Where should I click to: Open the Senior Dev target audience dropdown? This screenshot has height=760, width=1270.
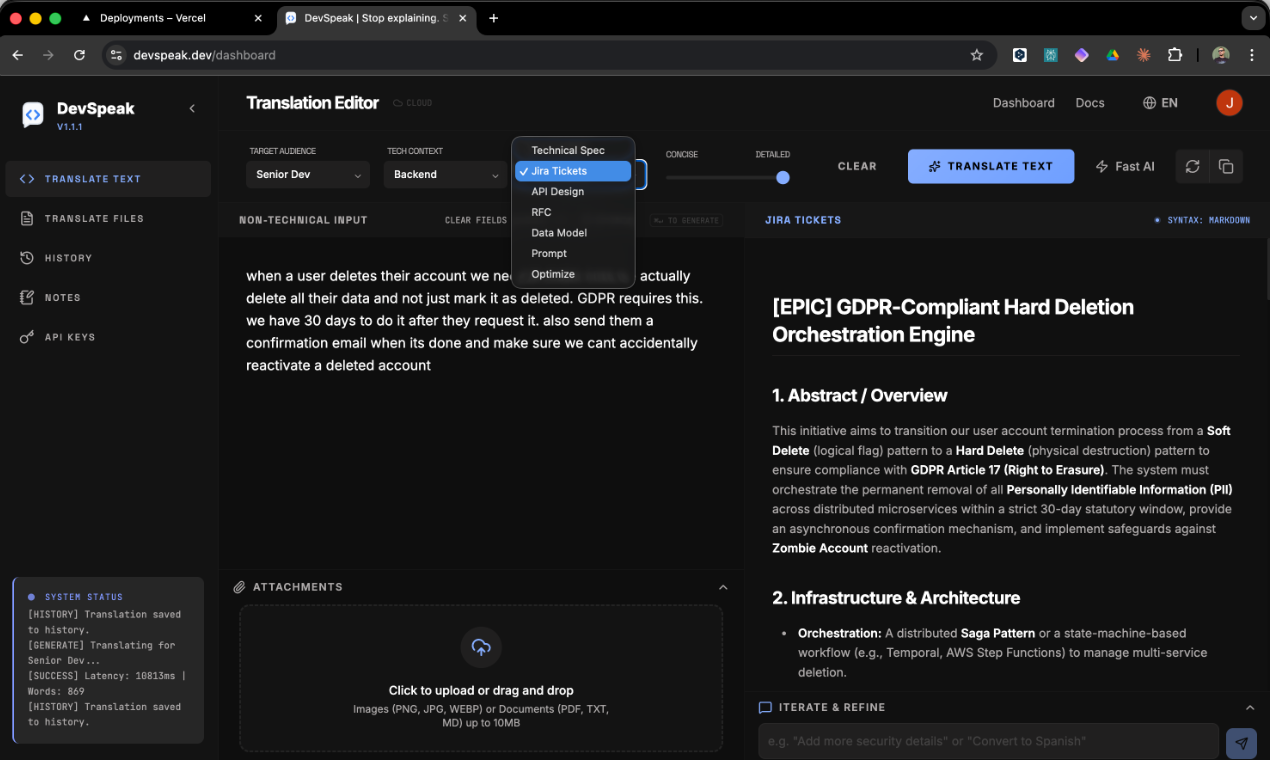coord(307,174)
